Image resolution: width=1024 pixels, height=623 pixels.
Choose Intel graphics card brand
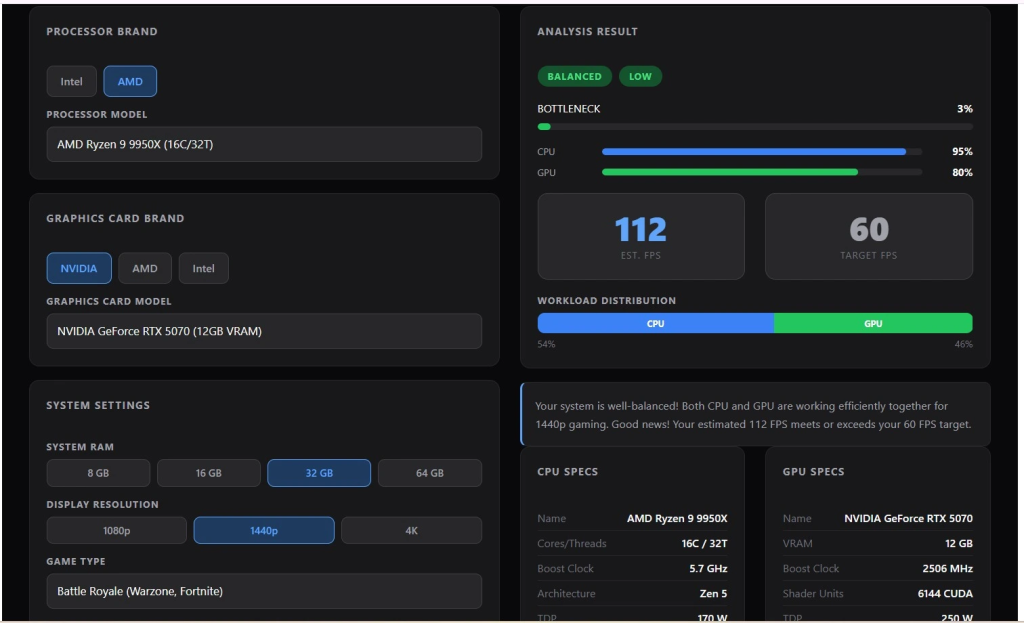pyautogui.click(x=203, y=268)
